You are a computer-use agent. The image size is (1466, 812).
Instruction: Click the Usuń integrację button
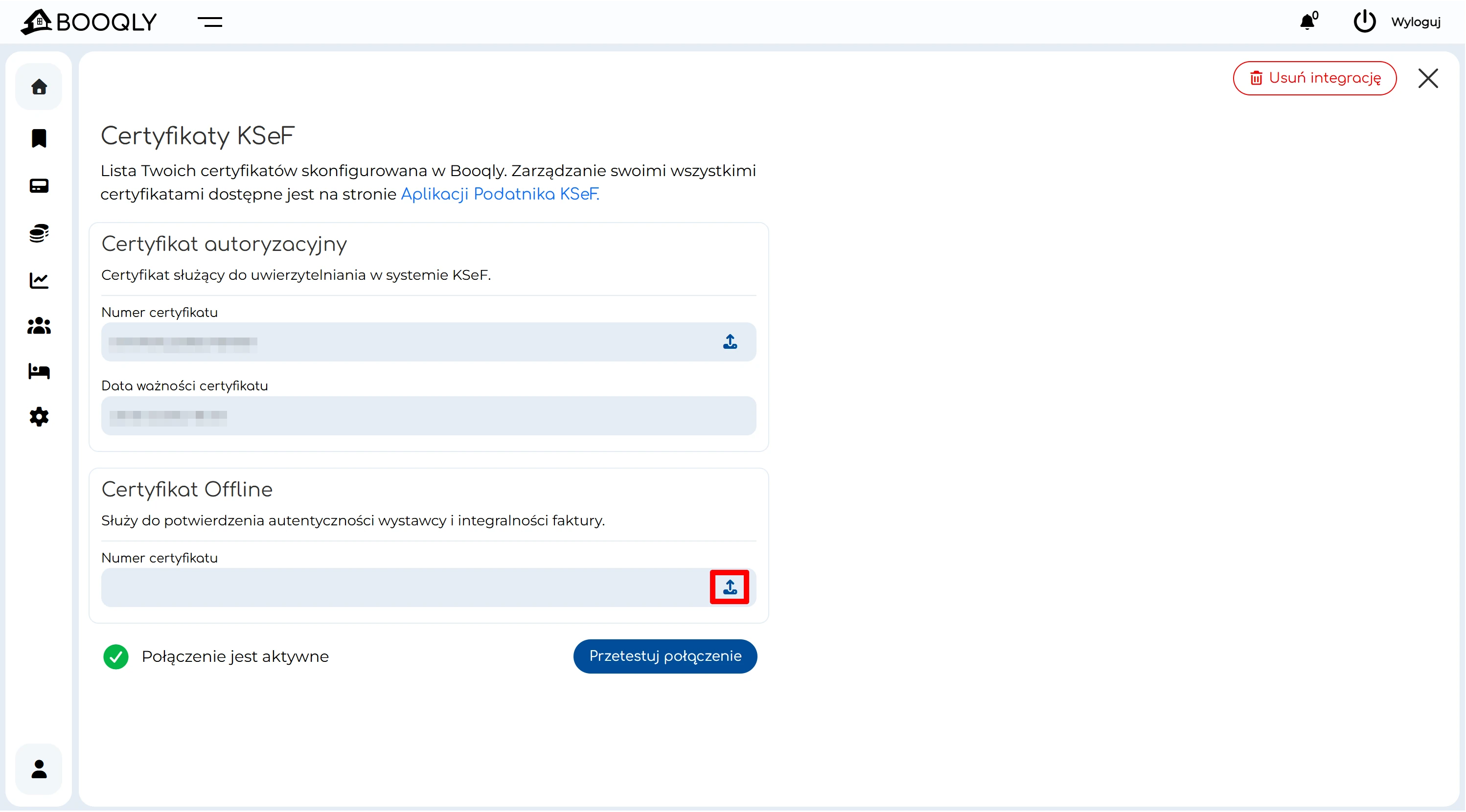(1314, 78)
